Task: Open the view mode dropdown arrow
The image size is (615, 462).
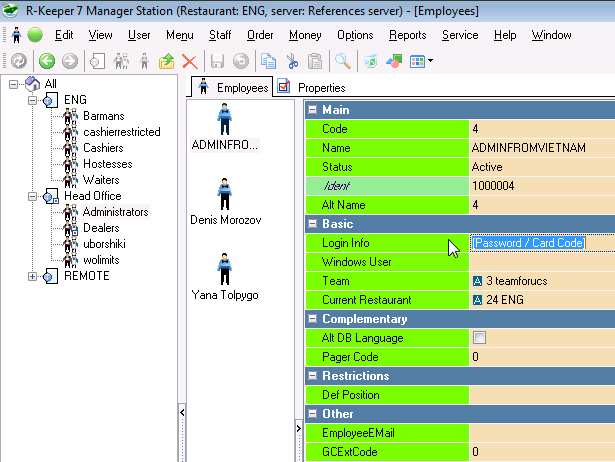Action: click(430, 61)
